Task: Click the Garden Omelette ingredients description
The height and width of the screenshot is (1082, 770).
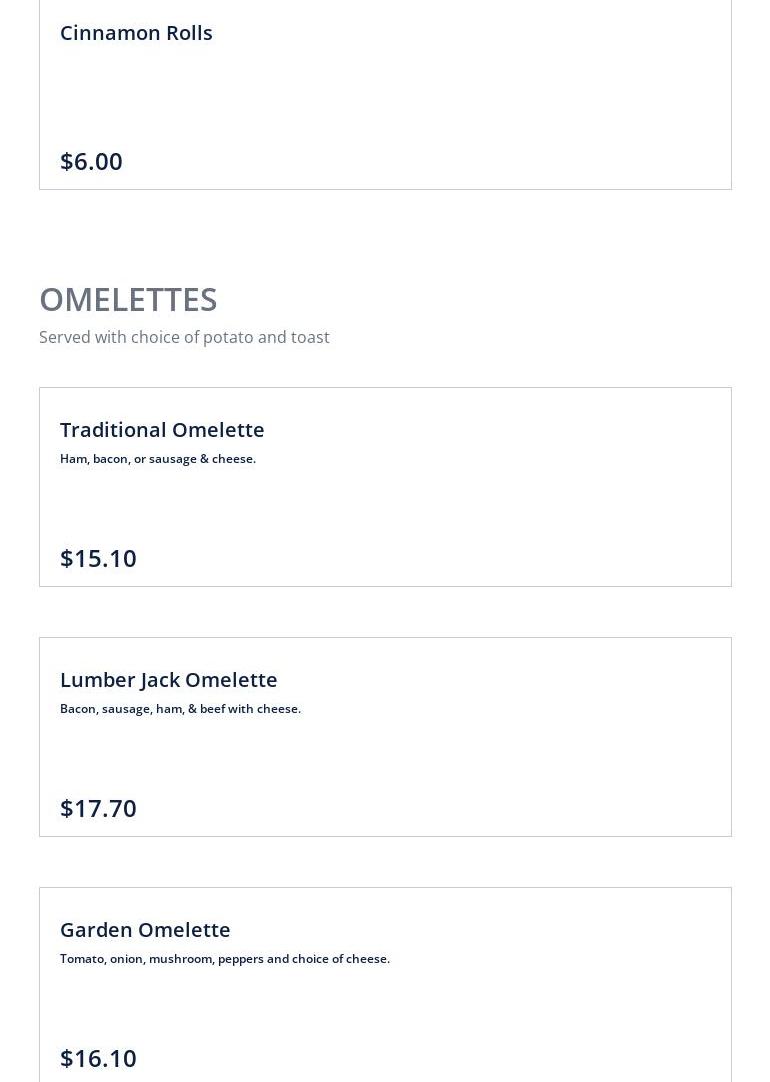Action: pyautogui.click(x=224, y=959)
